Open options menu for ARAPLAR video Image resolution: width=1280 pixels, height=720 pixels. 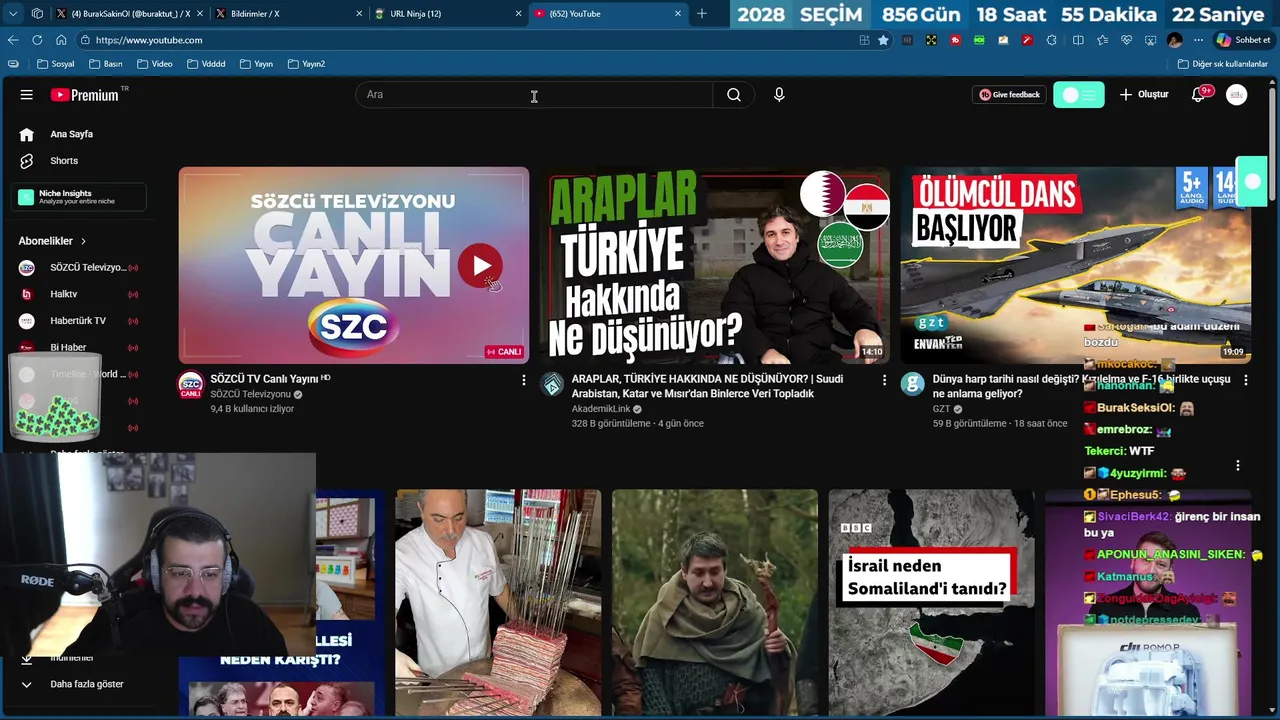point(884,380)
